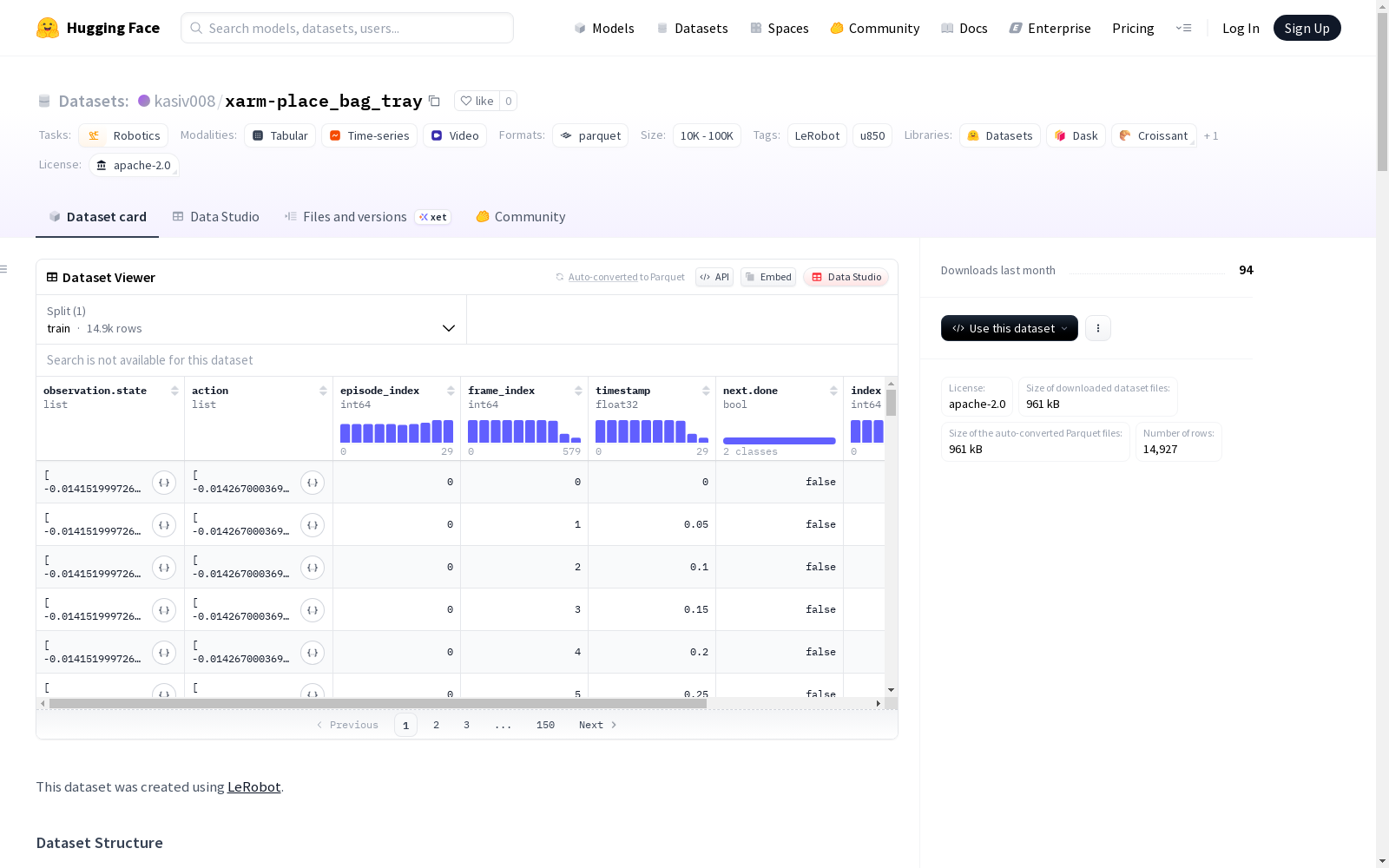The width and height of the screenshot is (1389, 868).
Task: Switch to the Community tab below the tags
Action: point(521,217)
